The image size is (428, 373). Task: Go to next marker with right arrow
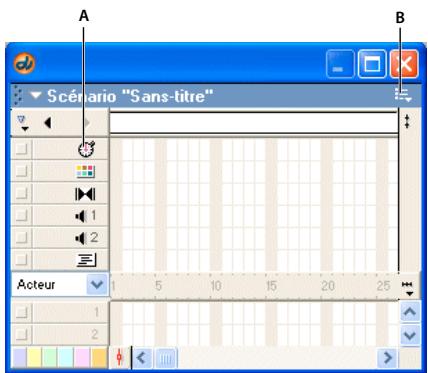point(87,123)
